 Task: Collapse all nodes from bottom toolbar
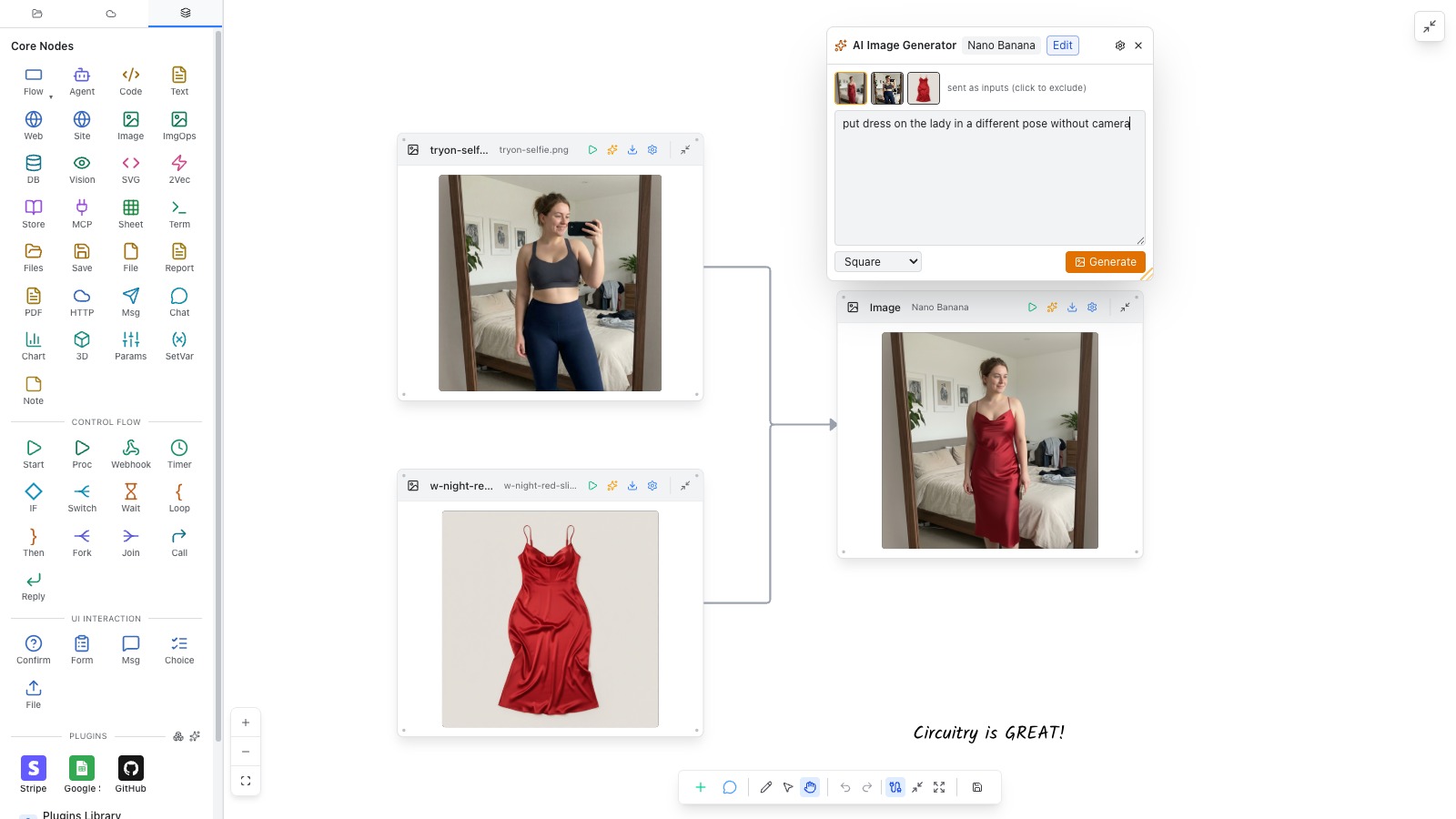917,787
